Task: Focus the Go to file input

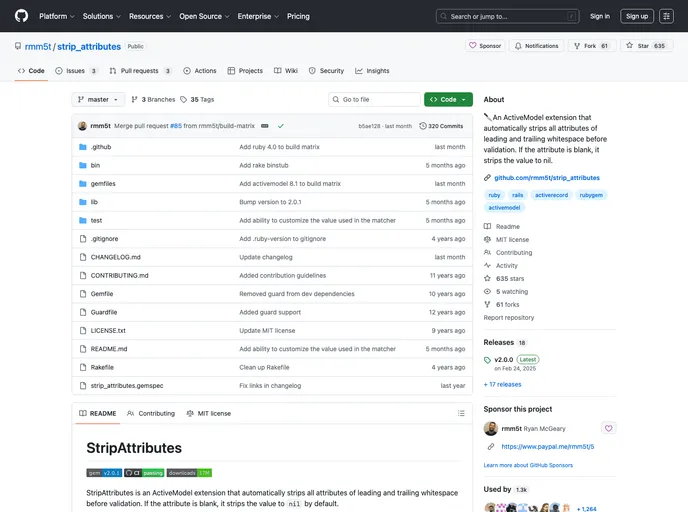Action: coord(374,100)
